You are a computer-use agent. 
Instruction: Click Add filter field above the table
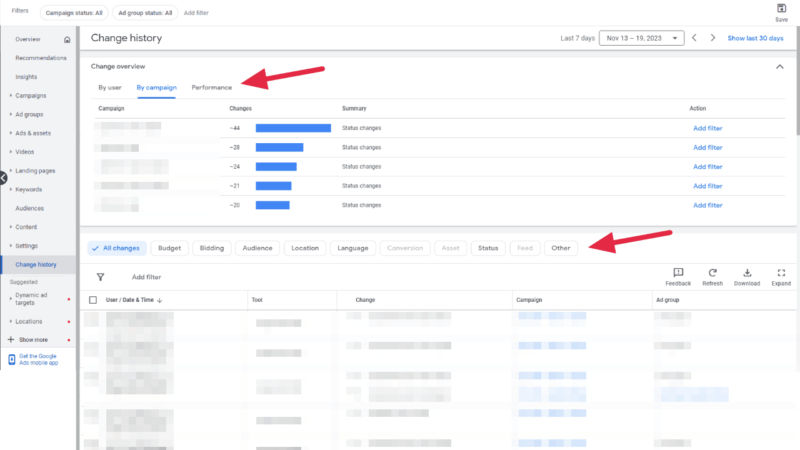[x=146, y=277]
